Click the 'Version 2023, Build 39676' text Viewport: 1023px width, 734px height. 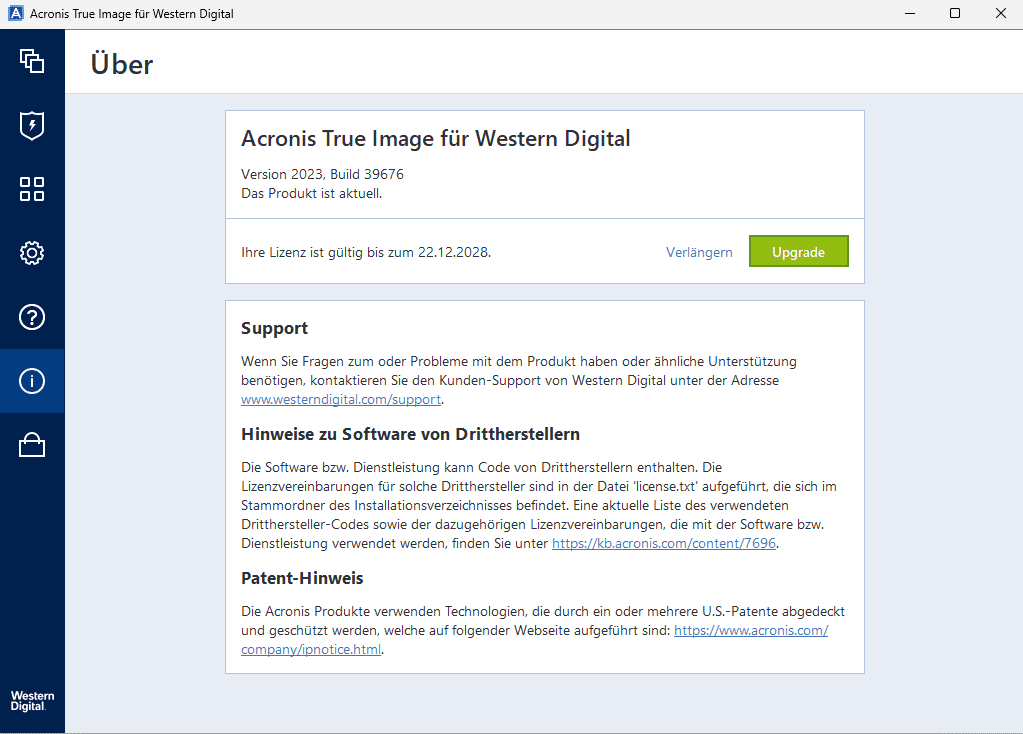[322, 174]
